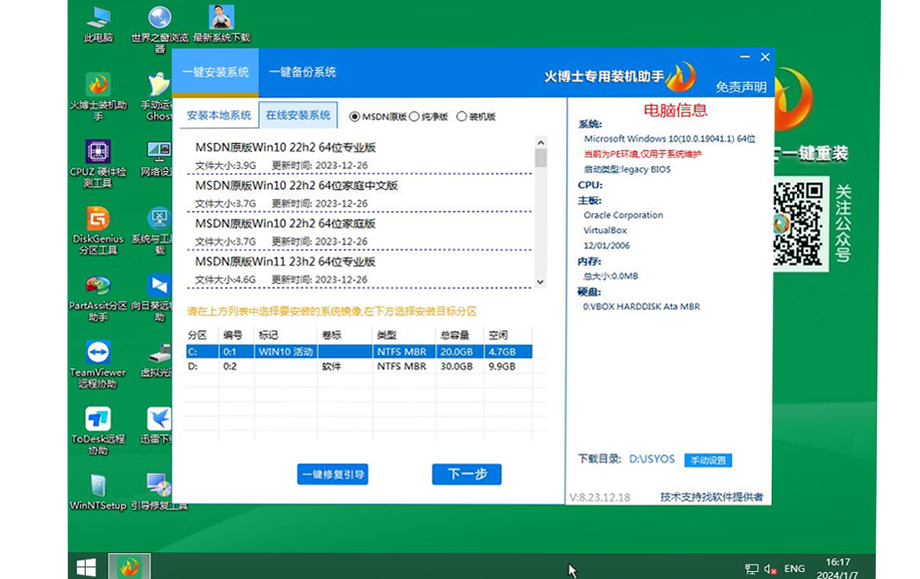Select the D: partition row
The width and height of the screenshot is (920, 579).
(360, 367)
